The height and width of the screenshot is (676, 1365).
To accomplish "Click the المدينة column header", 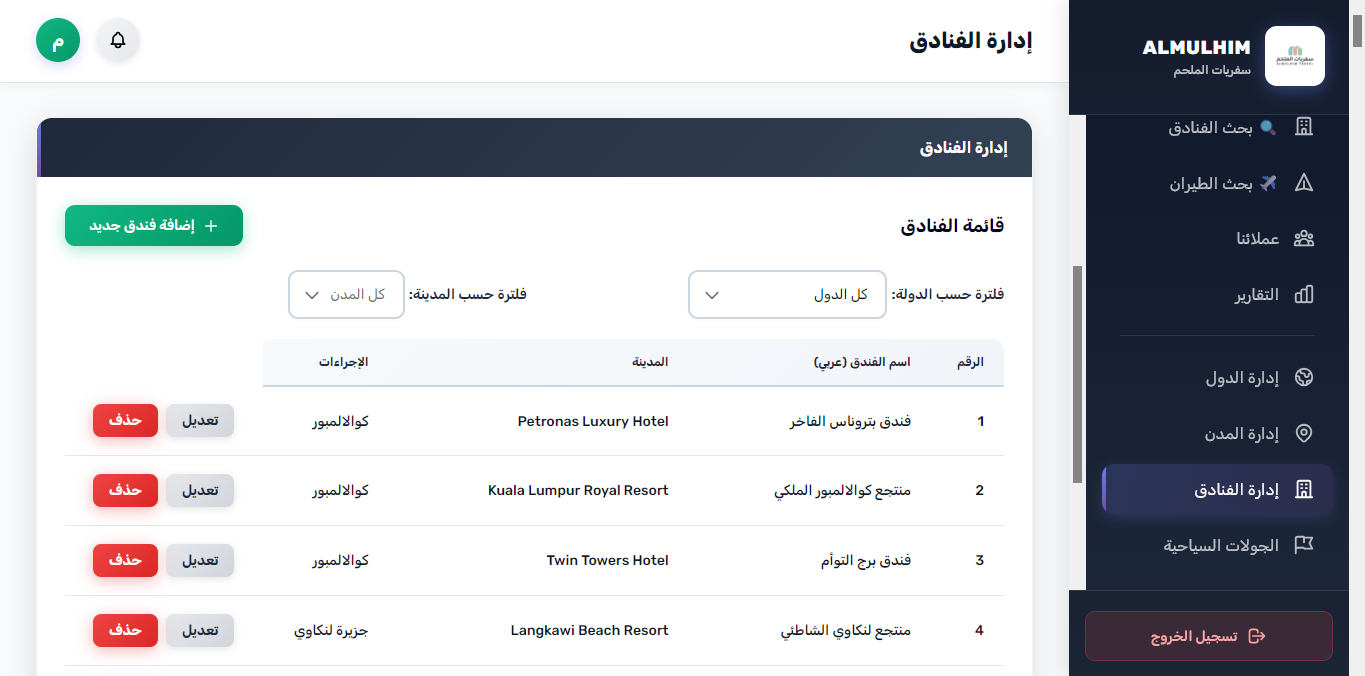I will click(650, 362).
